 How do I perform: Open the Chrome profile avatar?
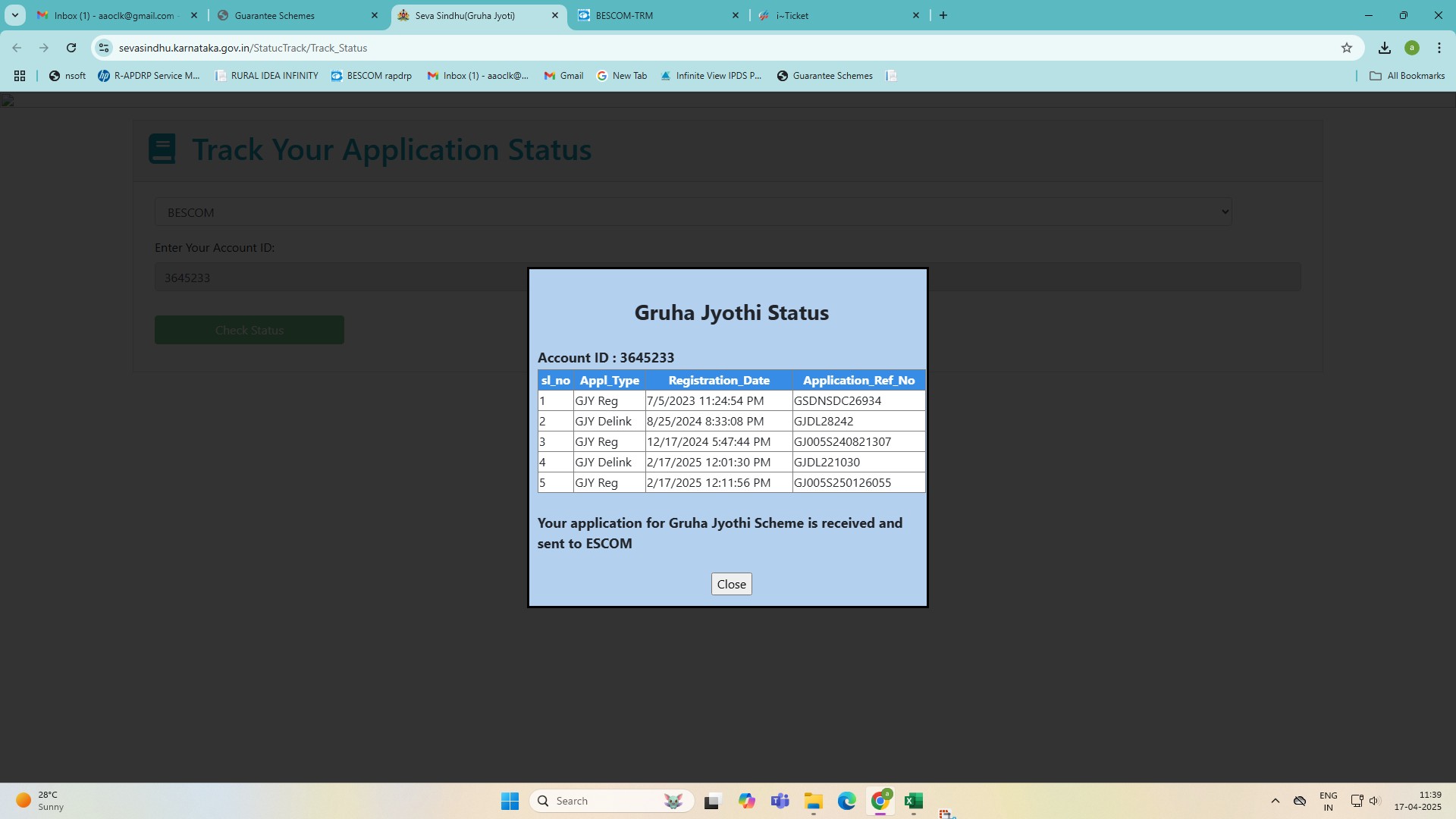click(x=1412, y=48)
